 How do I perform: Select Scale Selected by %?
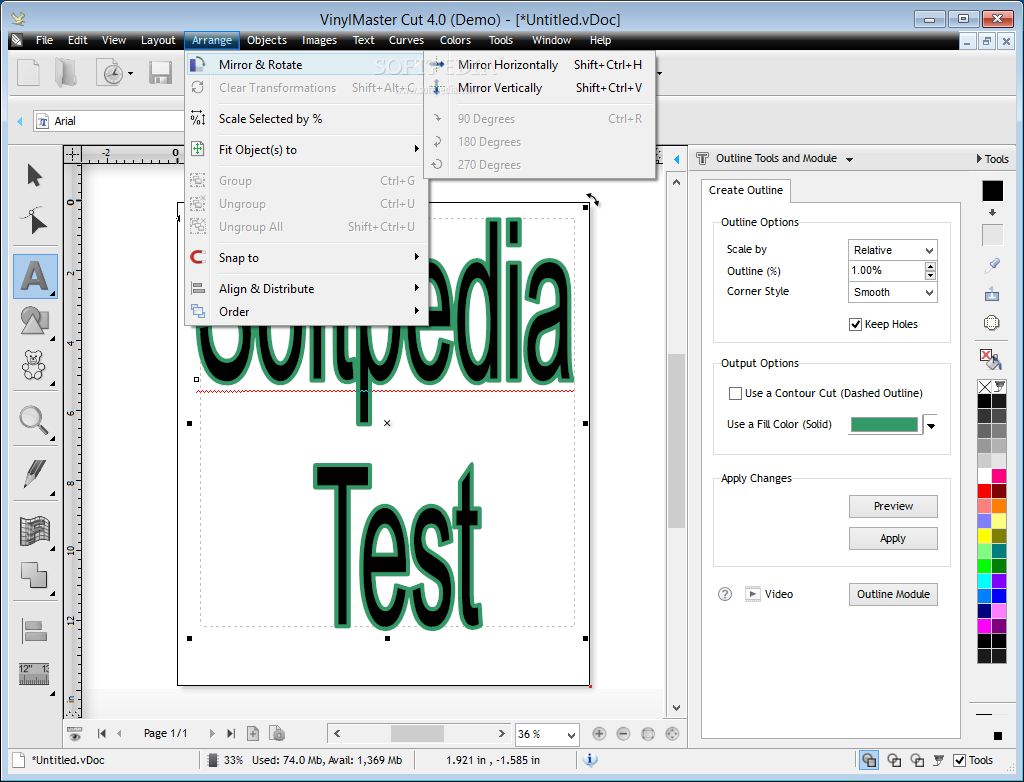306,119
